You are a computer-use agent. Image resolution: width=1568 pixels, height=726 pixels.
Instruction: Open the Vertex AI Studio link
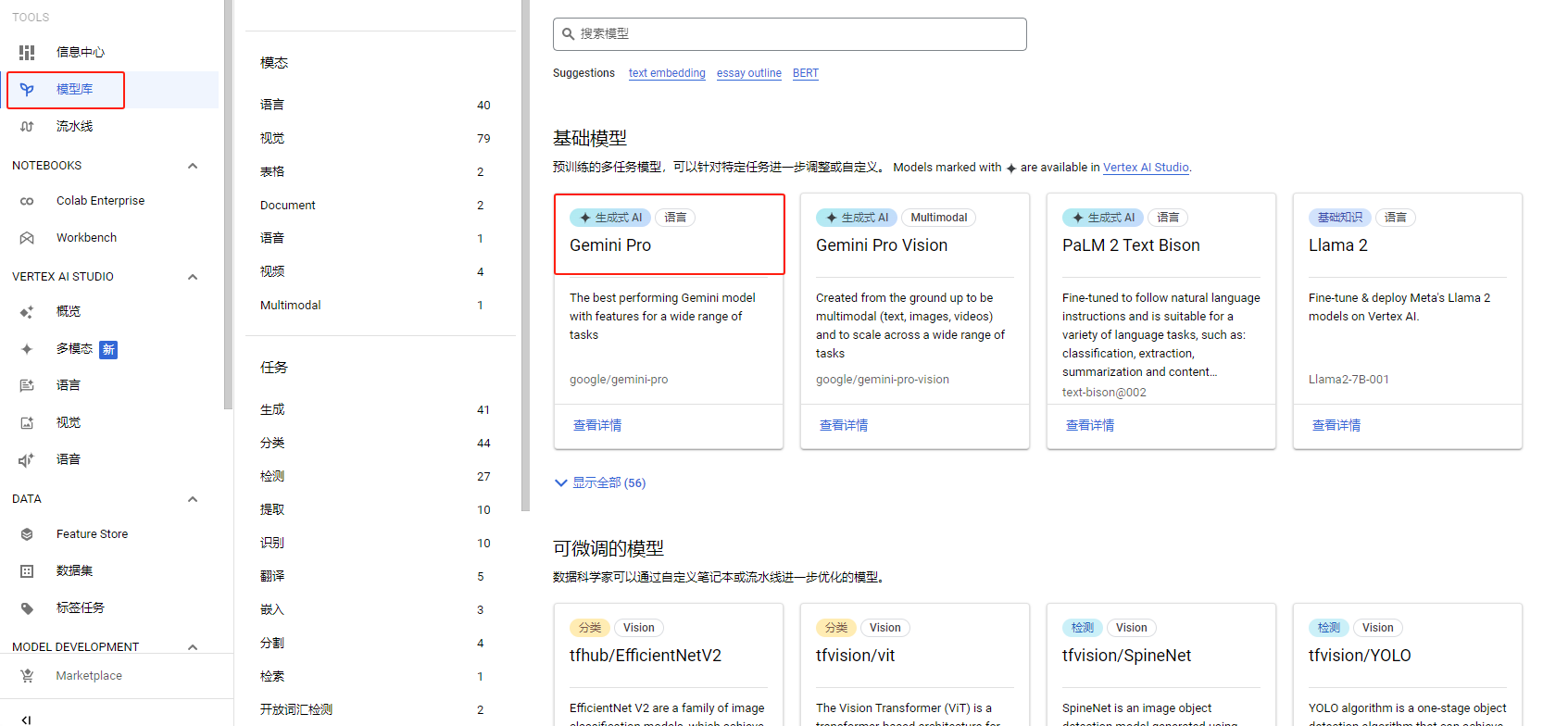[1146, 168]
